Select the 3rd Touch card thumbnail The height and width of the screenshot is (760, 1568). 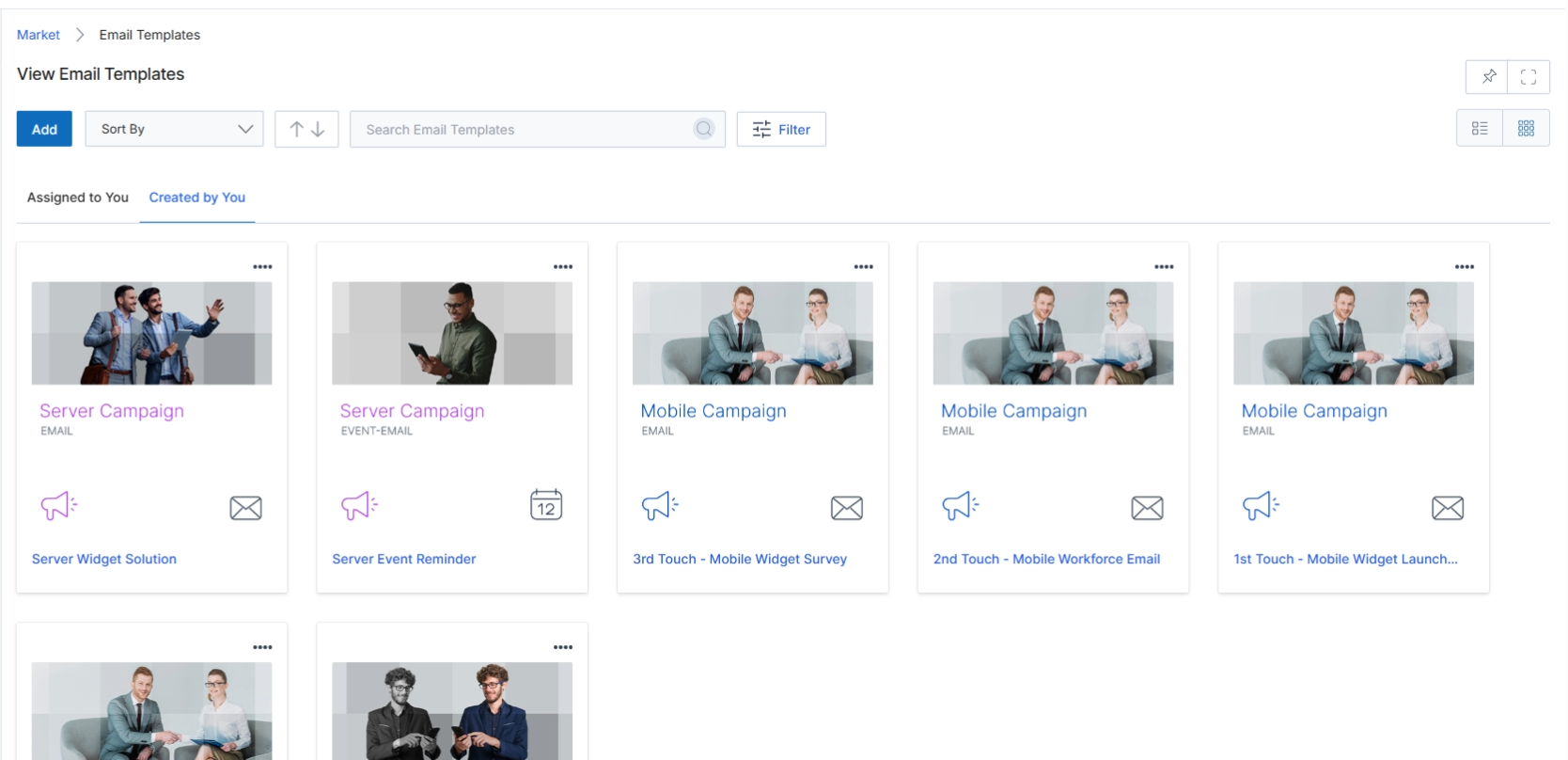[753, 333]
